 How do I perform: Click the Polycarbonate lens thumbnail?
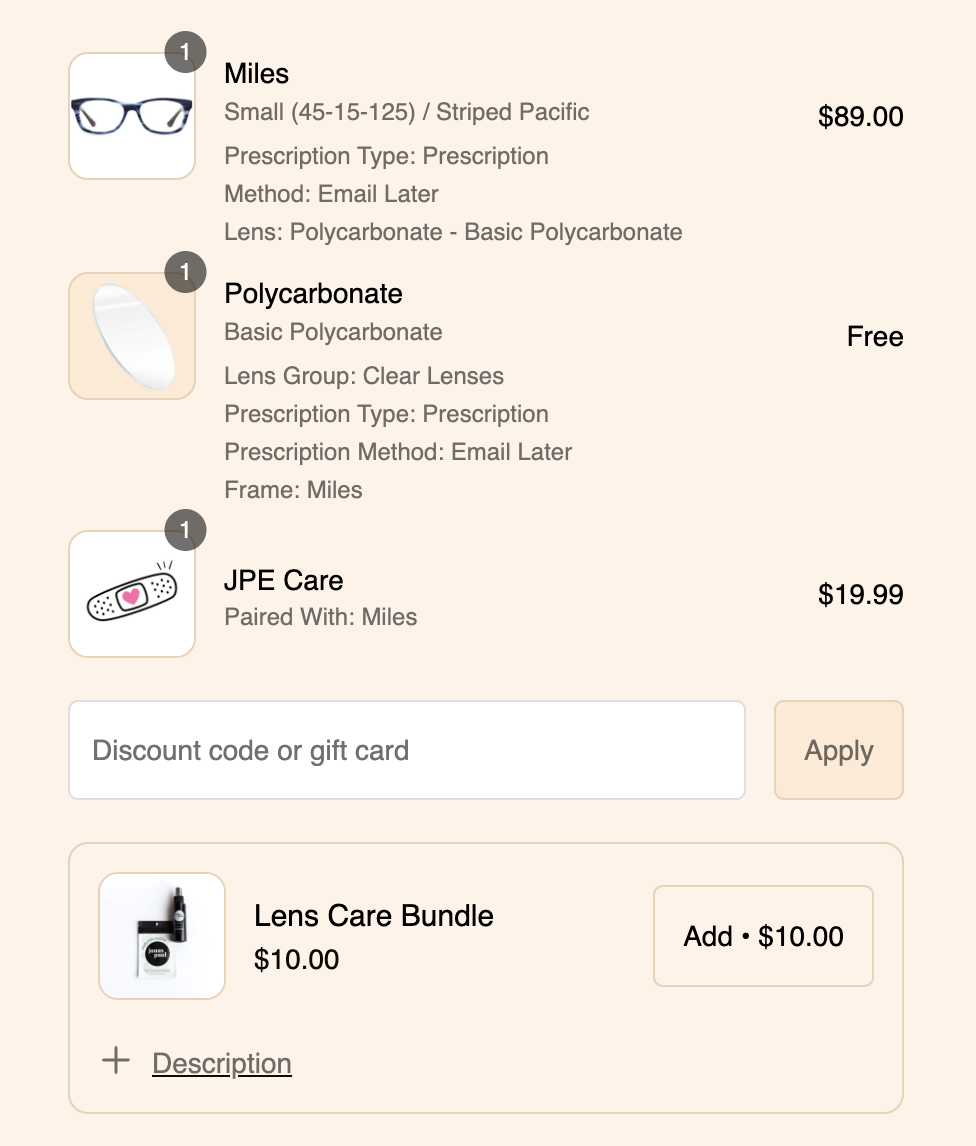pyautogui.click(x=131, y=336)
